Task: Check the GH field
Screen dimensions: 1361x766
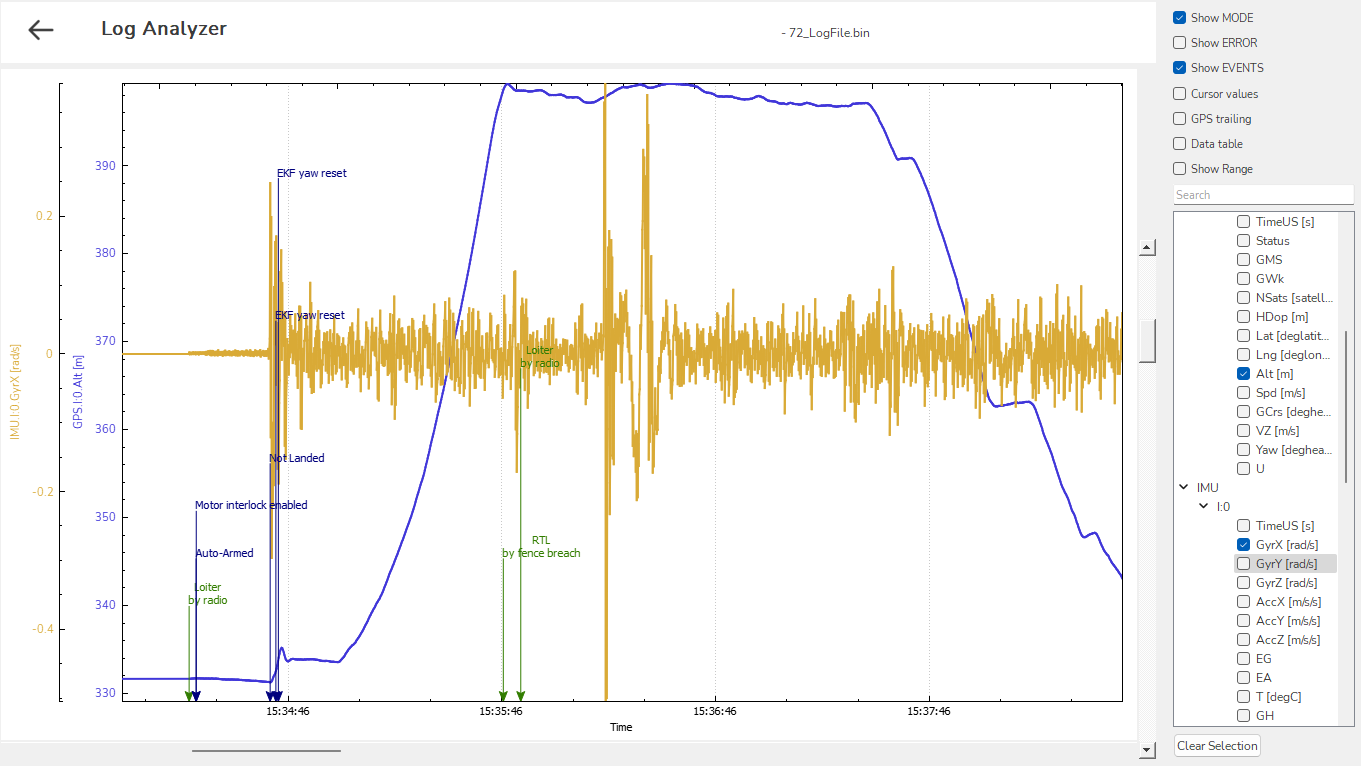Action: coord(1244,716)
